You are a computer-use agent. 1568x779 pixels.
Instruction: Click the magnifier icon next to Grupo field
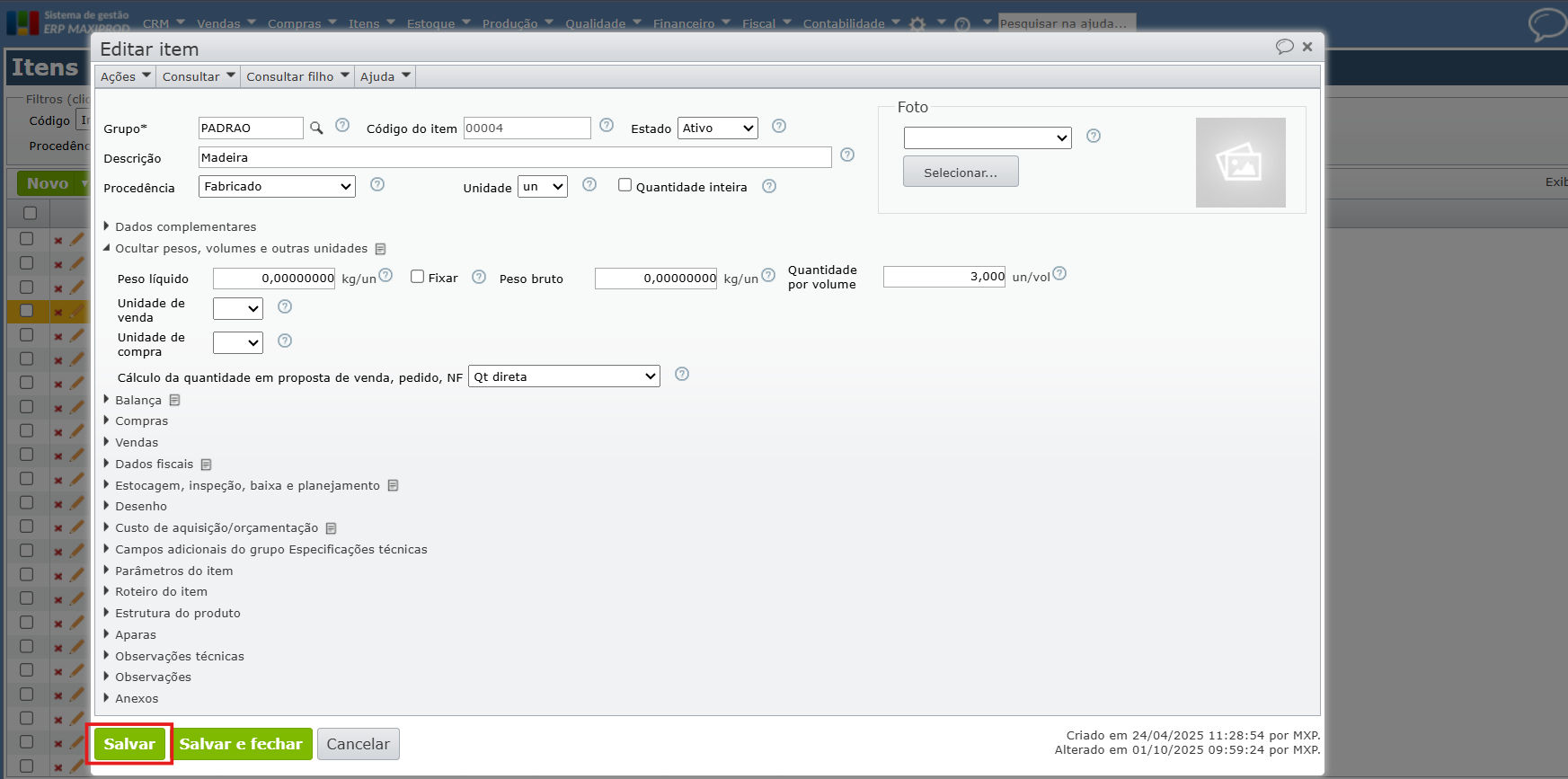(316, 128)
